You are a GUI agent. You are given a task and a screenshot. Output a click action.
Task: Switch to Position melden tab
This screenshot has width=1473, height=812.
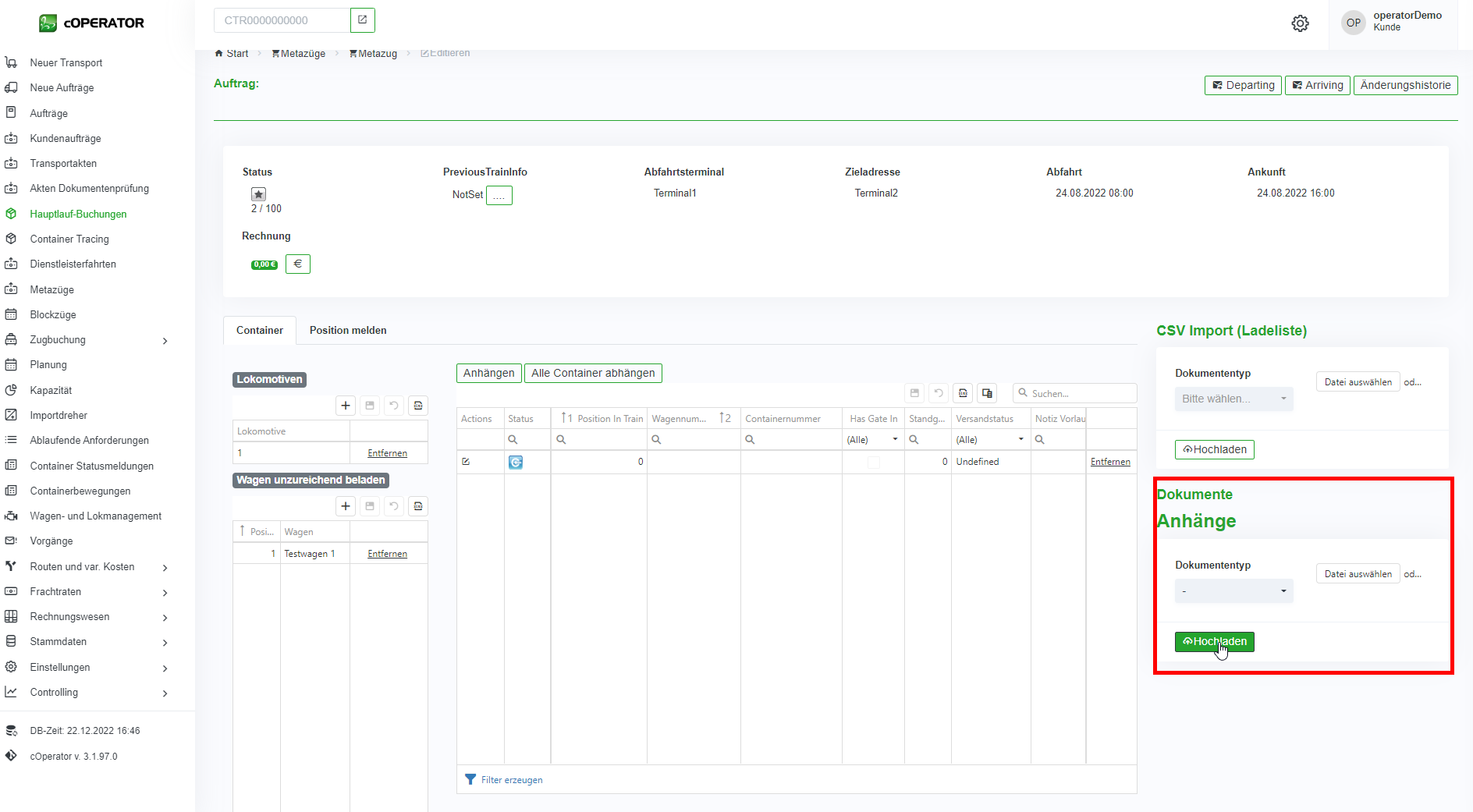[348, 331]
